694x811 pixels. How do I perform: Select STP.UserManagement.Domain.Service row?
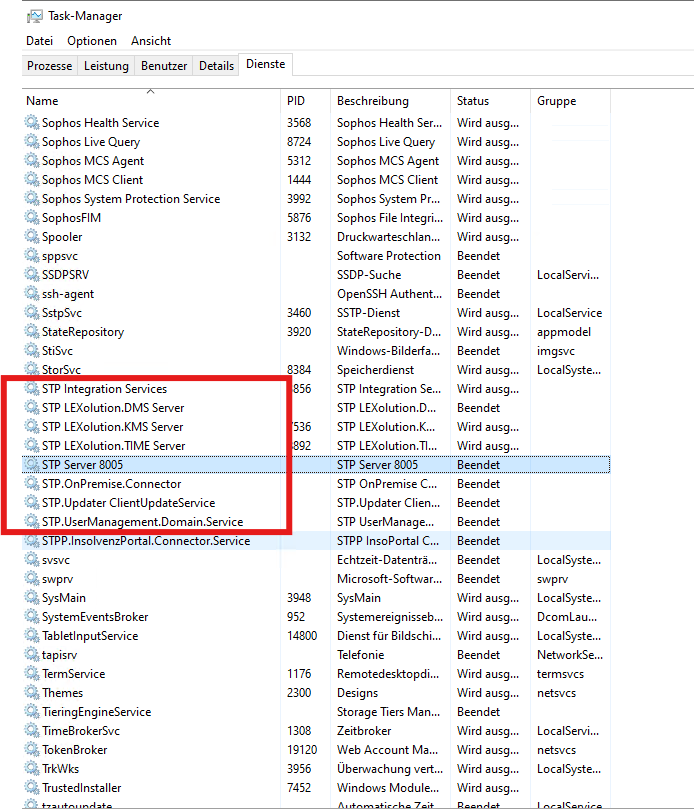pos(316,521)
